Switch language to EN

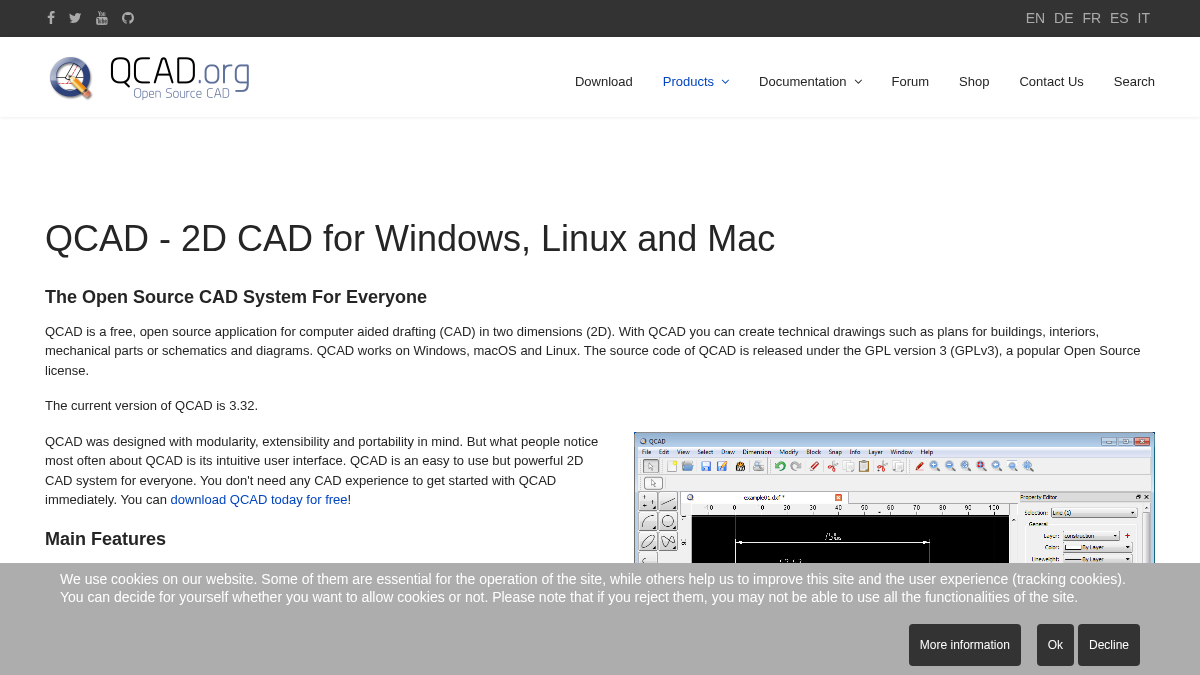click(1035, 18)
